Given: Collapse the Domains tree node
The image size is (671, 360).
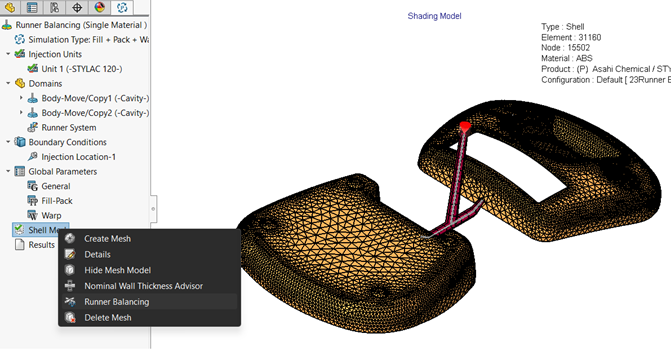Looking at the screenshot, I should (x=8, y=83).
